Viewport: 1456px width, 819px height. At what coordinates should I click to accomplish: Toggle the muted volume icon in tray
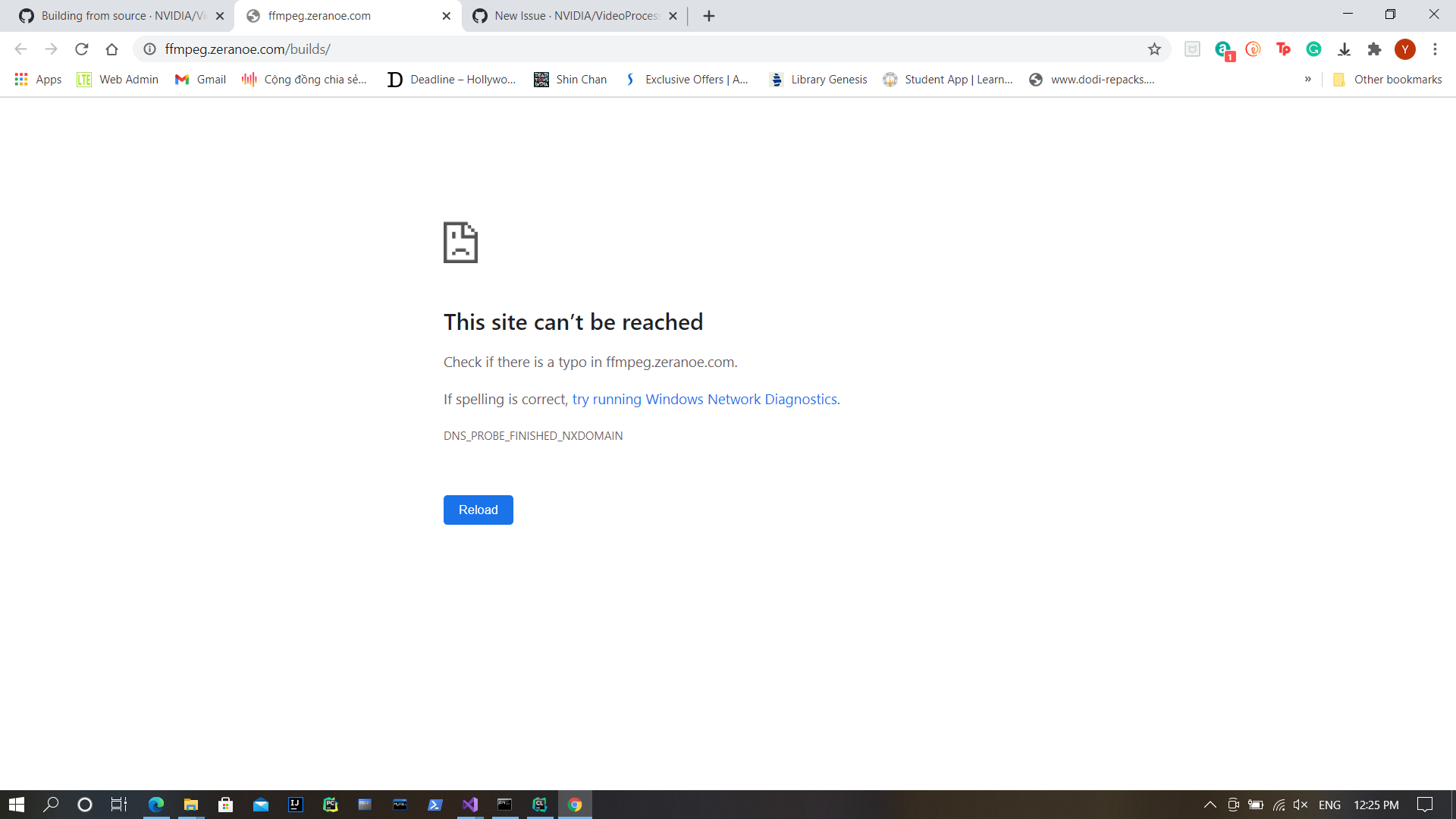[1301, 805]
